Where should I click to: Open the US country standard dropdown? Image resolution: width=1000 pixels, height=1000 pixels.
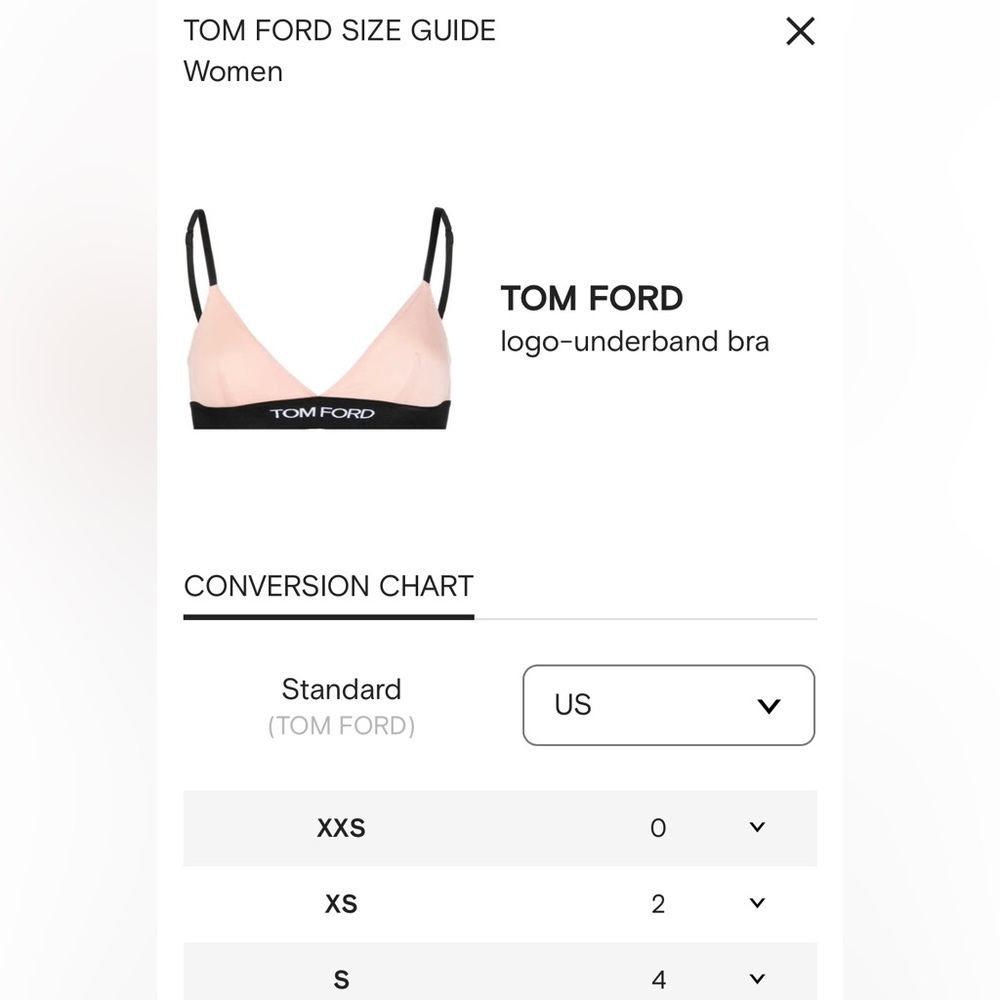(x=668, y=705)
